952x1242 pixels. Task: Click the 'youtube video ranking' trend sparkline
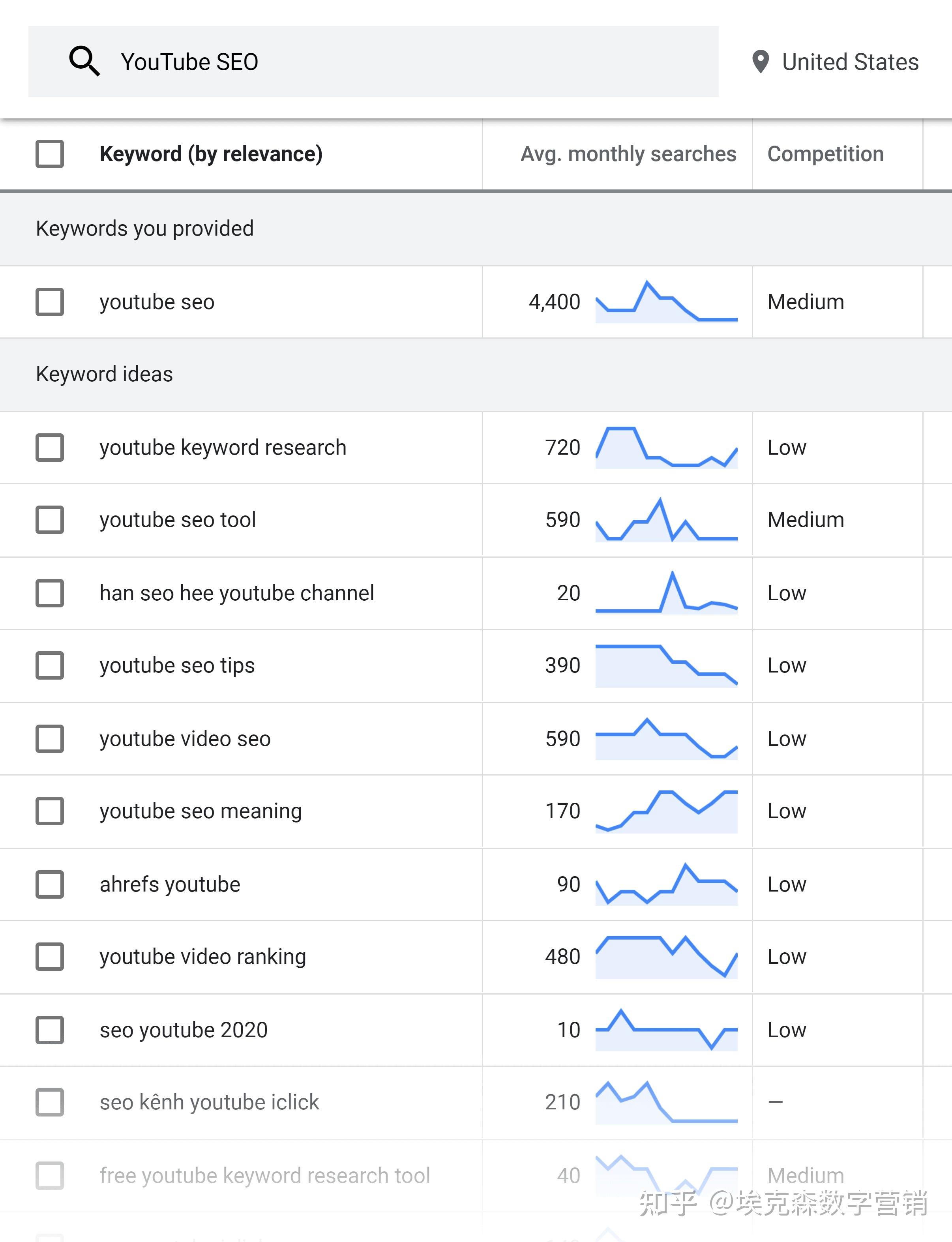coord(666,957)
